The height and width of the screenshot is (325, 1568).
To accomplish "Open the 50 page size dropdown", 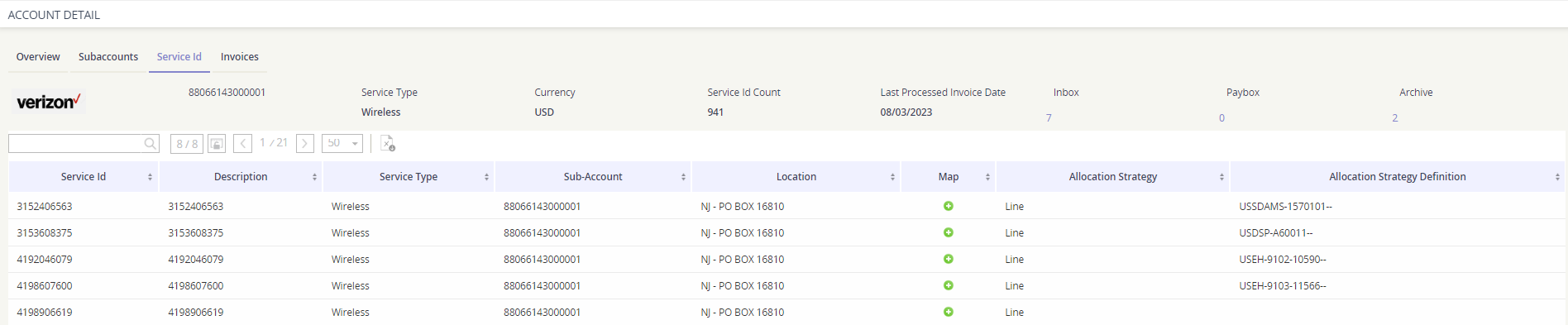I will [x=342, y=144].
